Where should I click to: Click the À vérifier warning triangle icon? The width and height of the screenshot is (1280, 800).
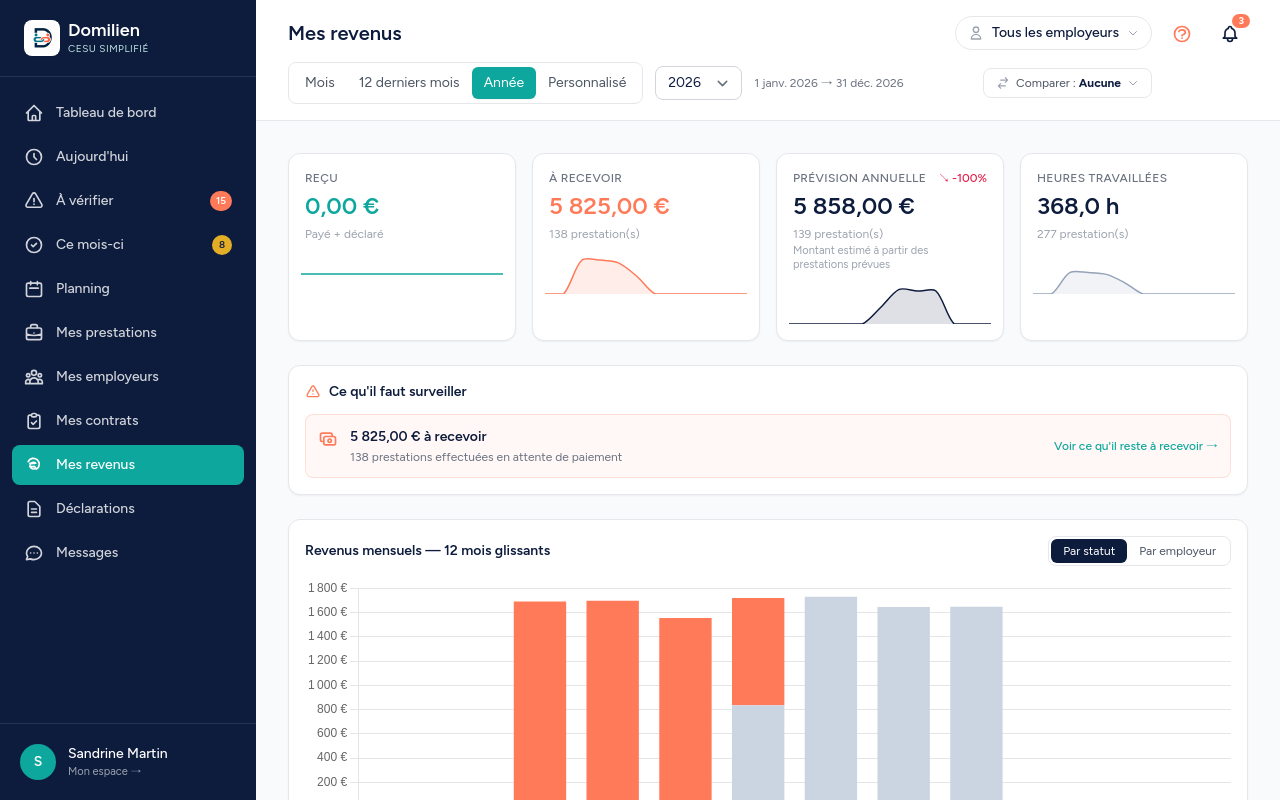pyautogui.click(x=34, y=201)
